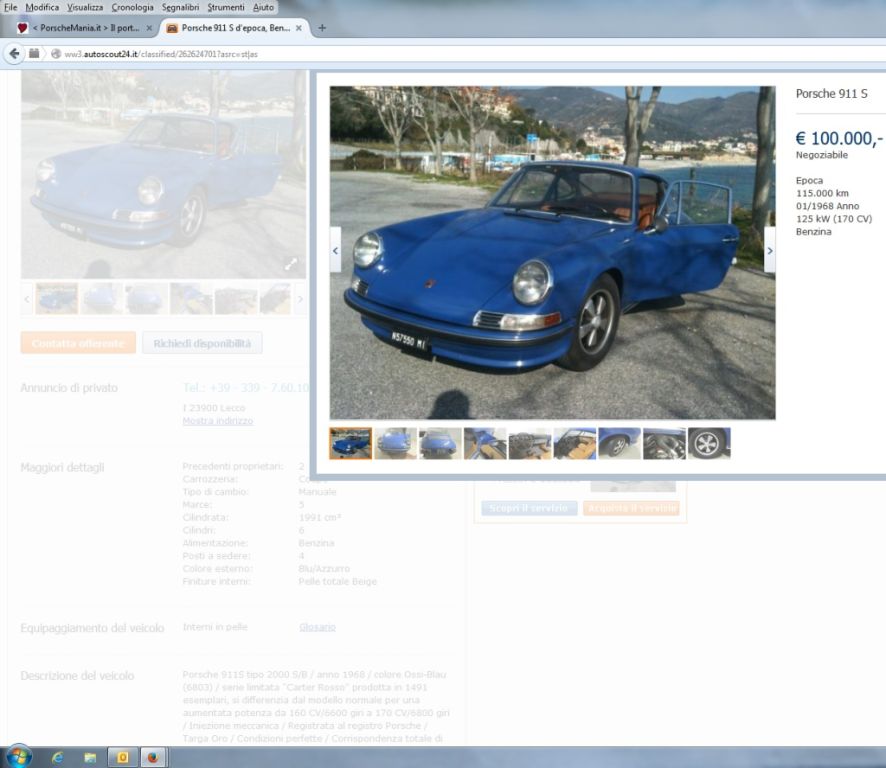Go to previous thumbnails in the listing gallery strip
This screenshot has height=768, width=886.
(x=27, y=298)
